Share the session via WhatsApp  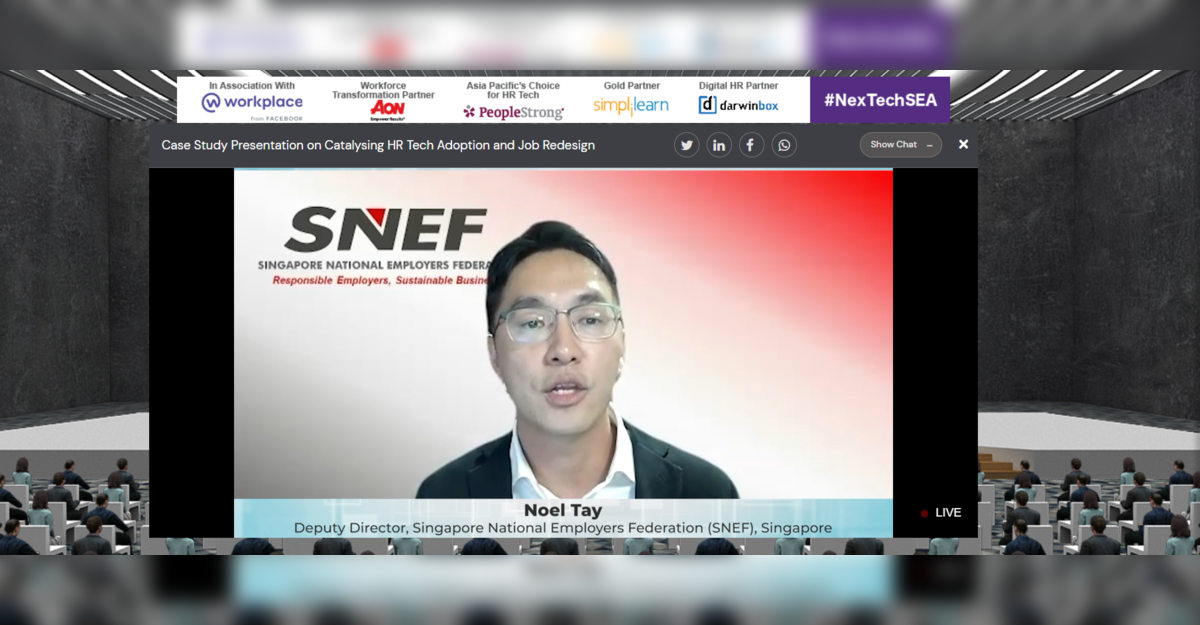[784, 145]
